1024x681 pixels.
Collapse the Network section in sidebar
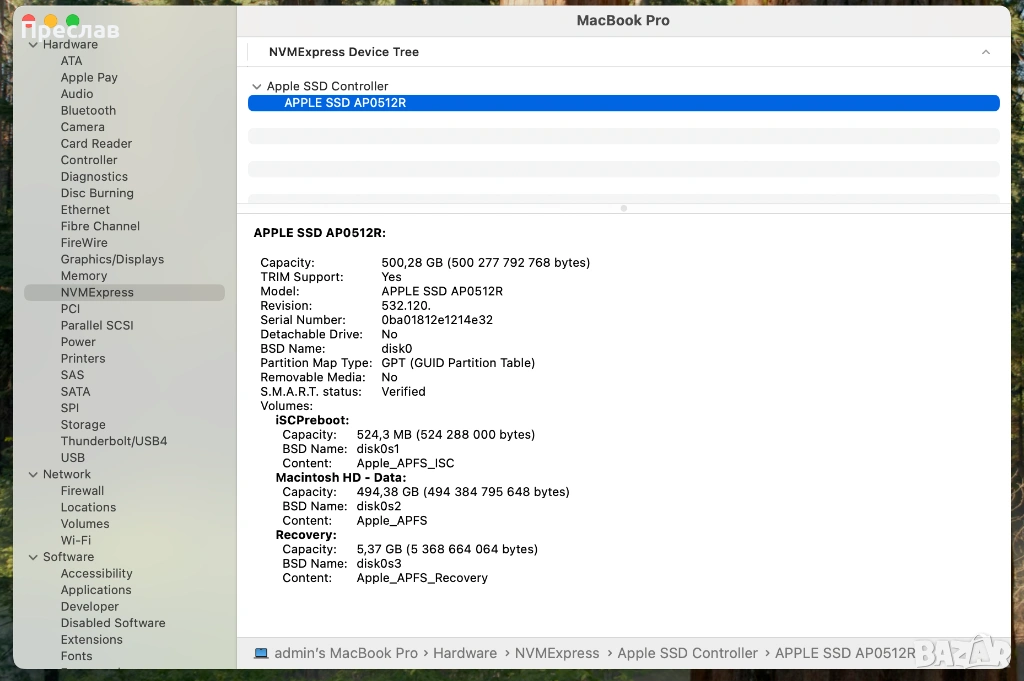pyautogui.click(x=33, y=474)
